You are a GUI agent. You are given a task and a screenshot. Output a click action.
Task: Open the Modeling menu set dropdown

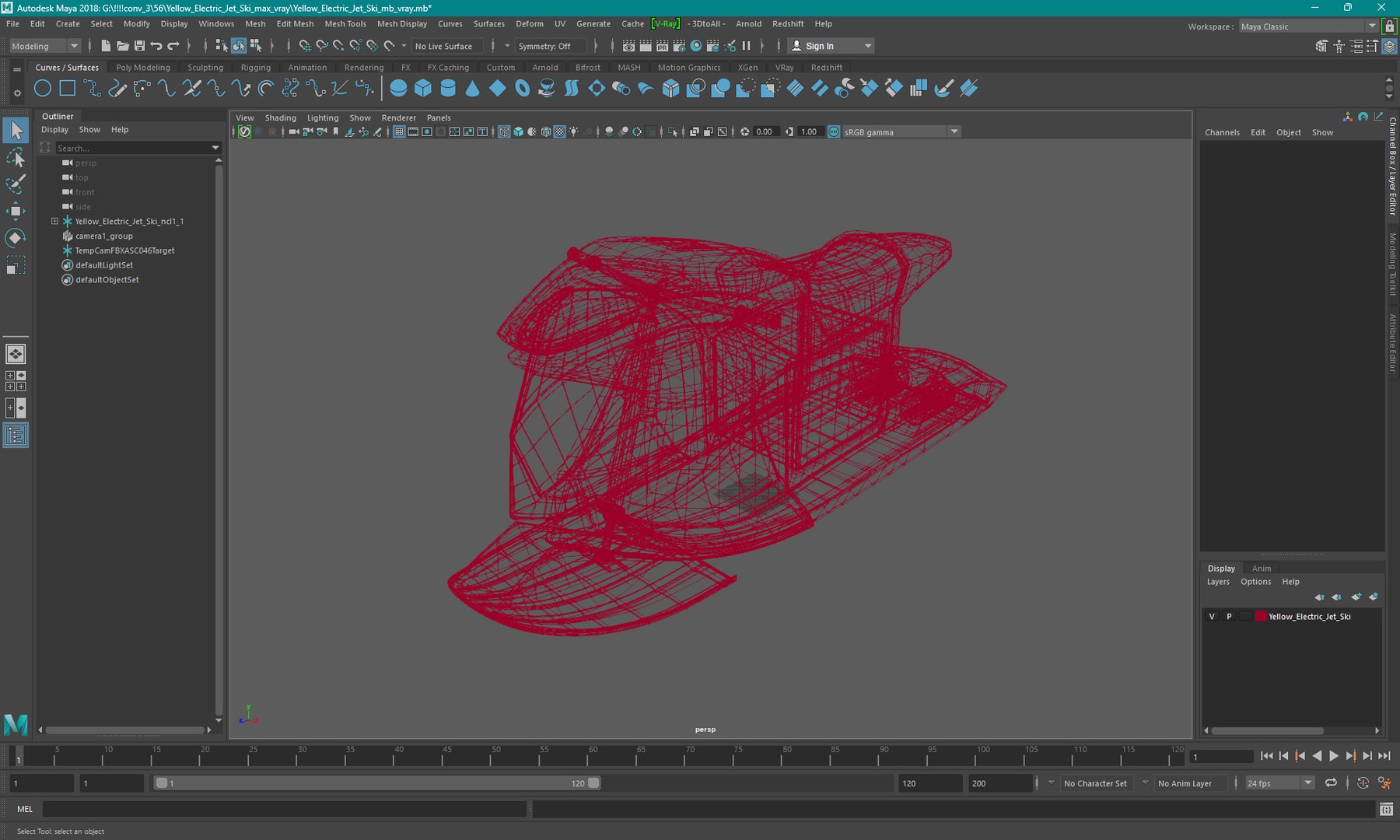coord(44,46)
